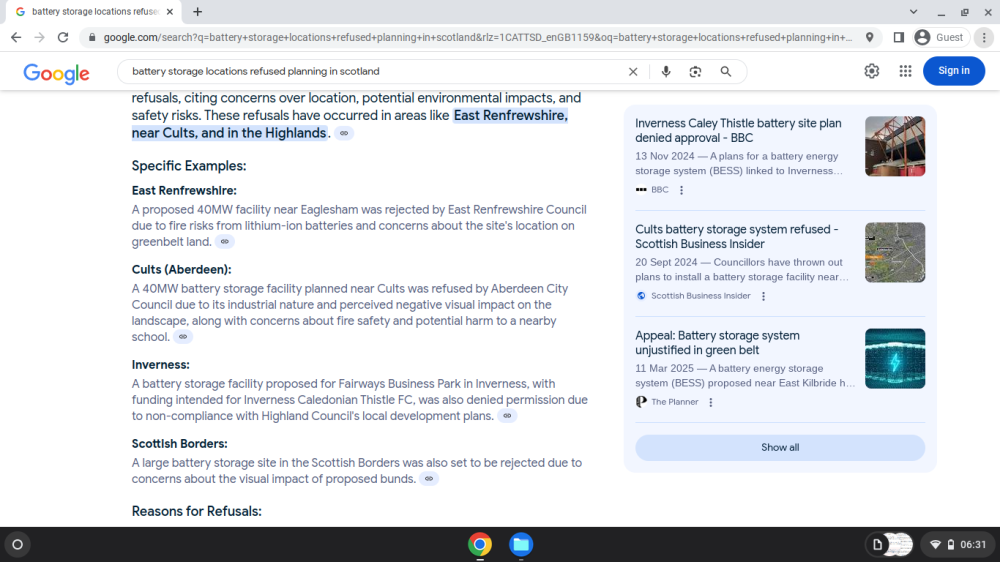Open Appeal battery storage green belt article
This screenshot has width=1000, height=562.
coord(717,343)
